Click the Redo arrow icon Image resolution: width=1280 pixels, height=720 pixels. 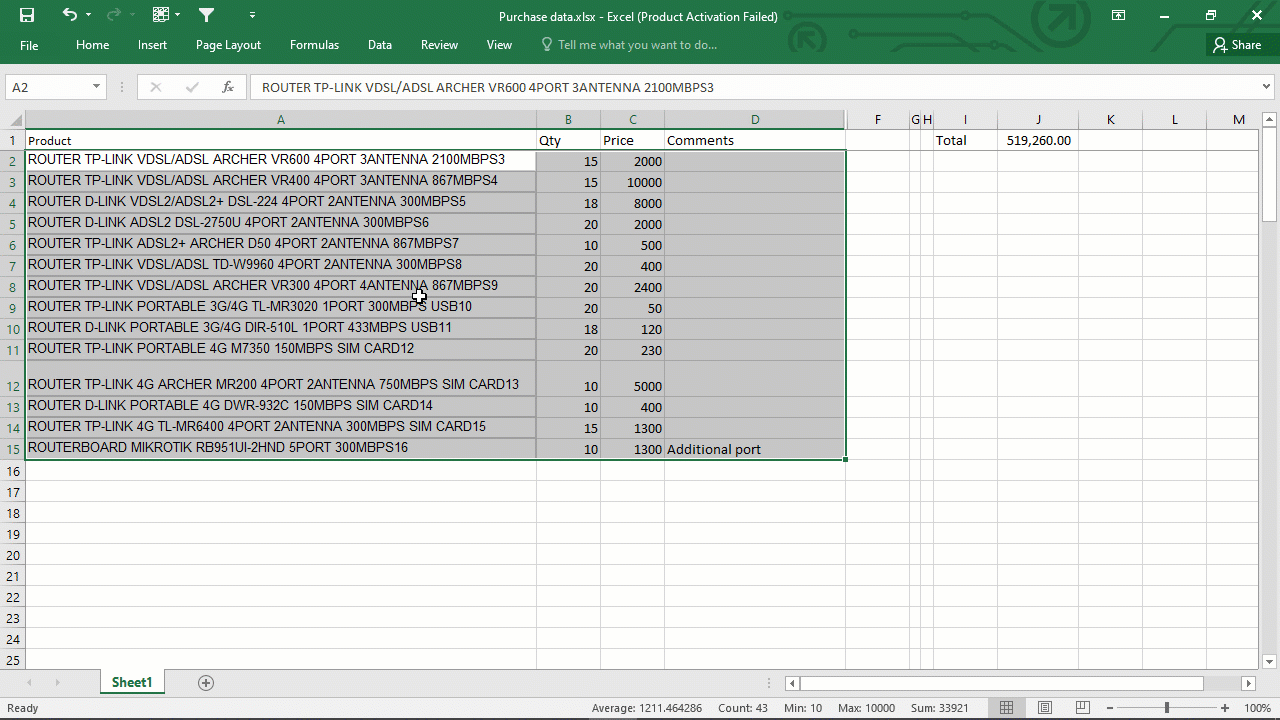tap(113, 15)
